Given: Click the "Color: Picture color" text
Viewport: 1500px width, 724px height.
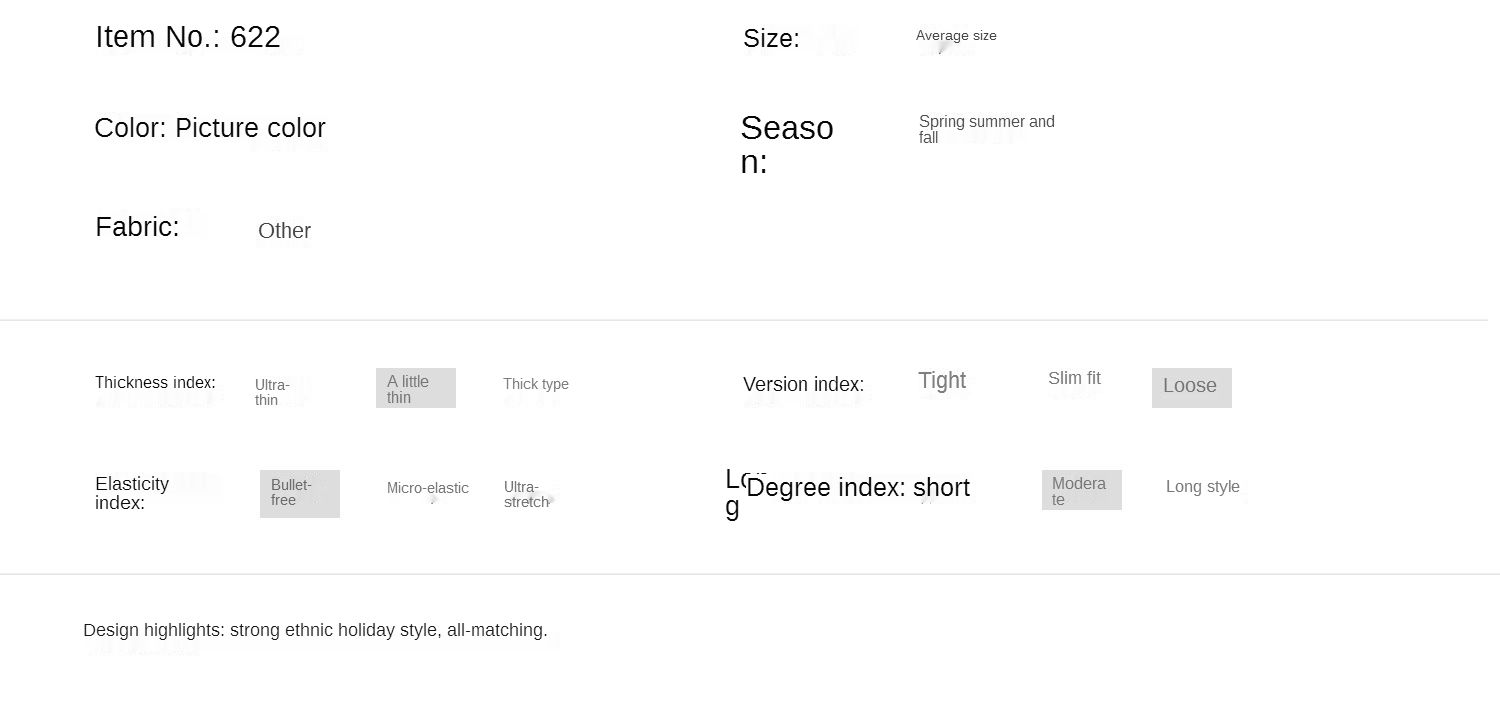Looking at the screenshot, I should point(210,128).
